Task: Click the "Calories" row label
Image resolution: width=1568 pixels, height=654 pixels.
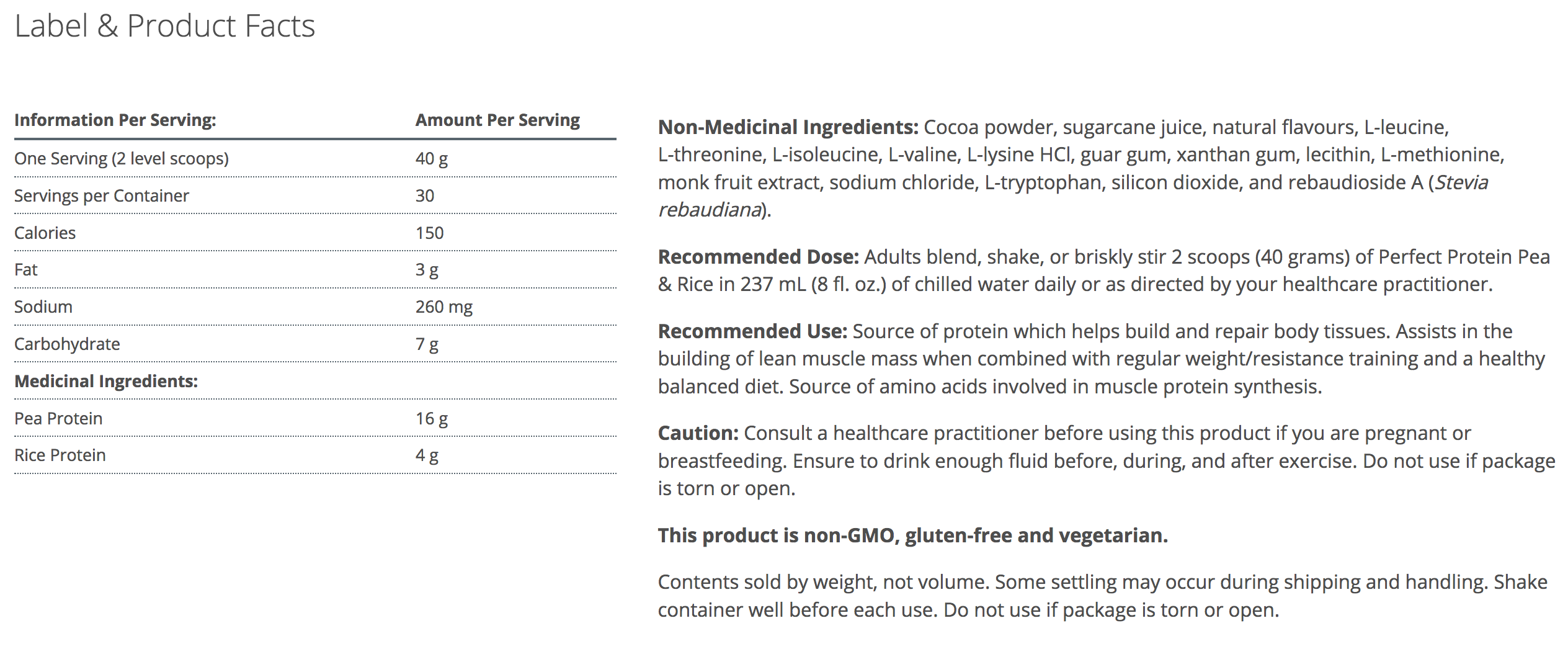Action: pos(45,233)
